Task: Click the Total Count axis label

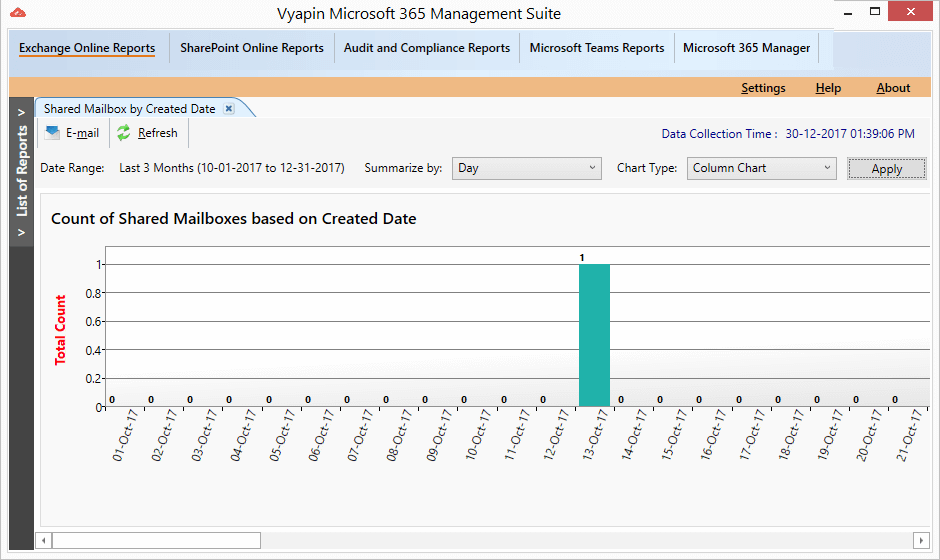Action: tap(60, 330)
